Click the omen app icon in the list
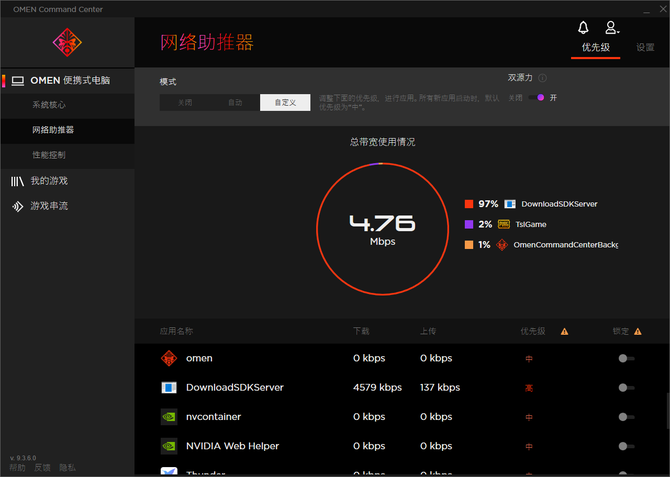 click(169, 358)
